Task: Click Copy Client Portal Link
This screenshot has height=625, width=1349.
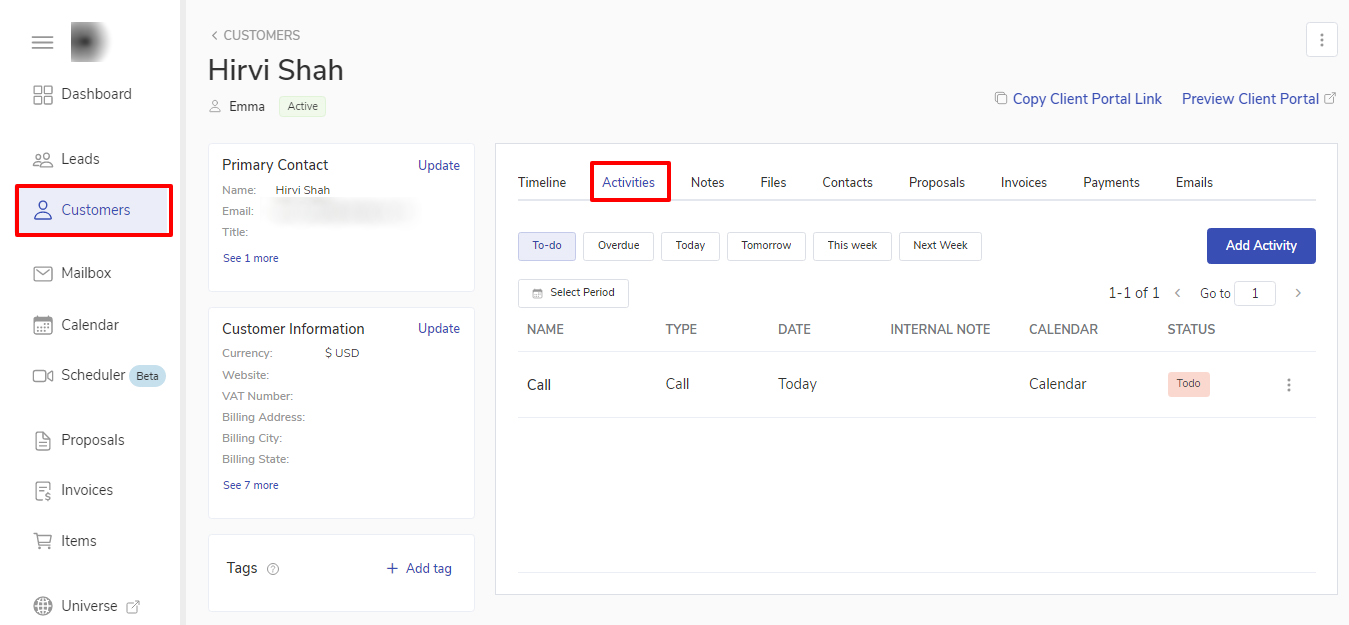Action: pos(1086,99)
